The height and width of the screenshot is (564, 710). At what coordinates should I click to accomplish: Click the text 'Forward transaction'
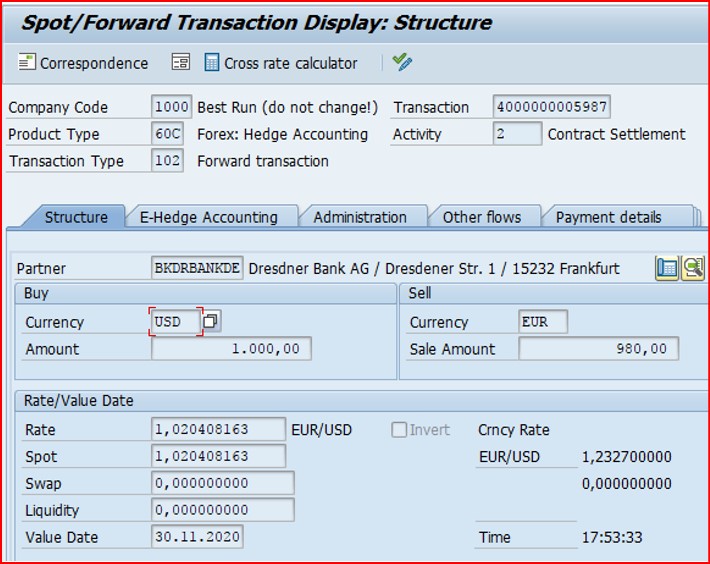(x=263, y=161)
